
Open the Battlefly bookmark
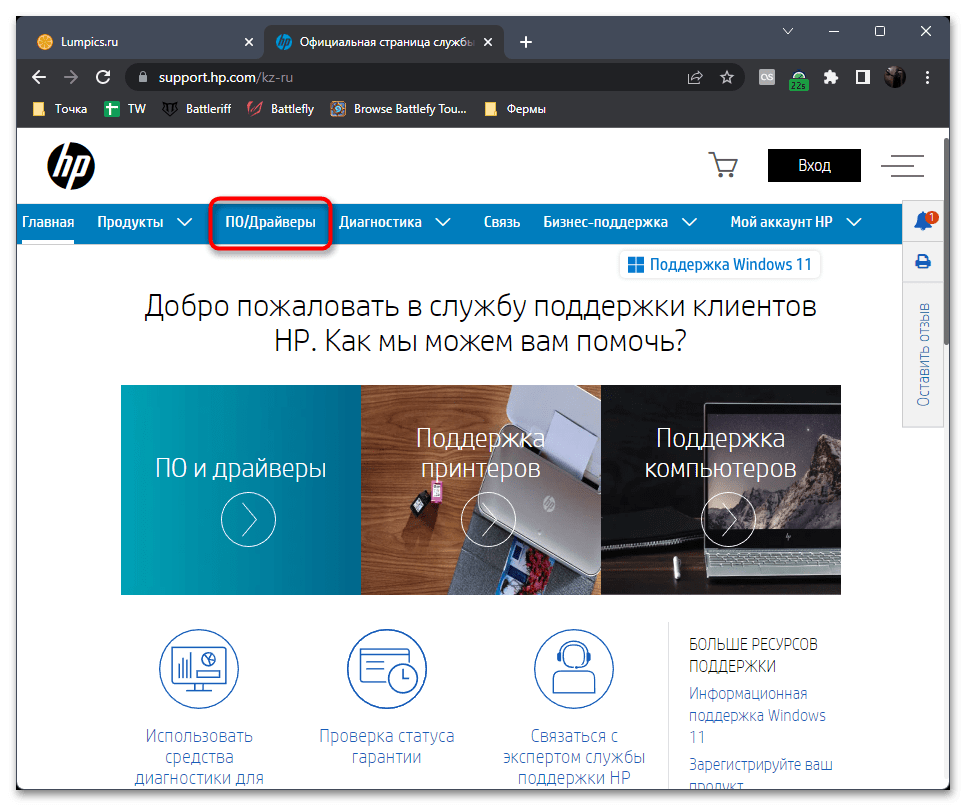280,109
